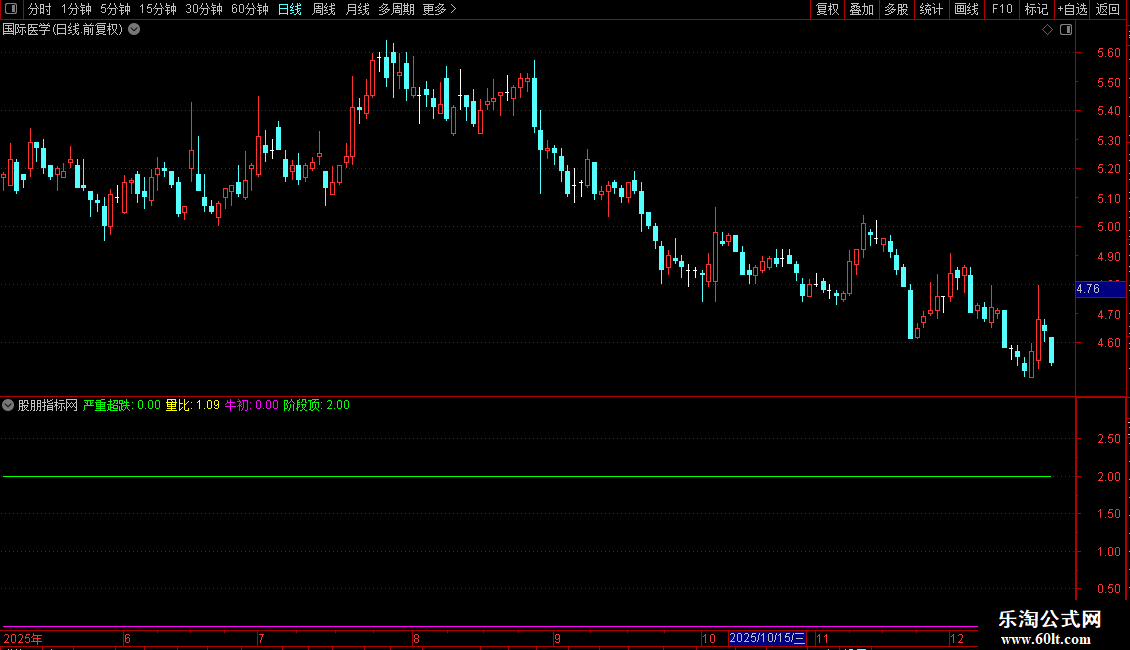Click the 统计 statistics button

tap(930, 9)
